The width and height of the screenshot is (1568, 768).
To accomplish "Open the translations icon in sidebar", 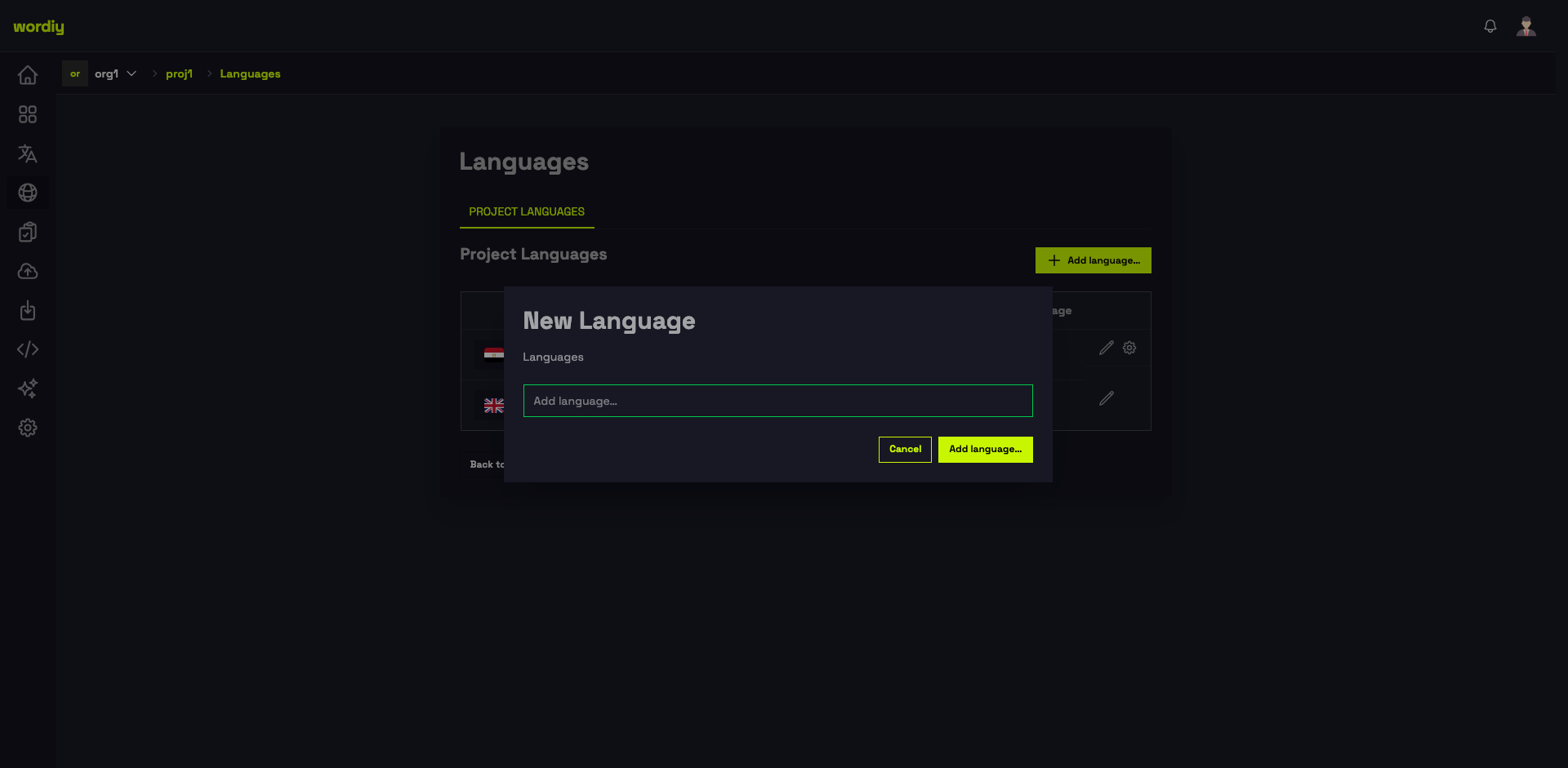I will (x=28, y=153).
